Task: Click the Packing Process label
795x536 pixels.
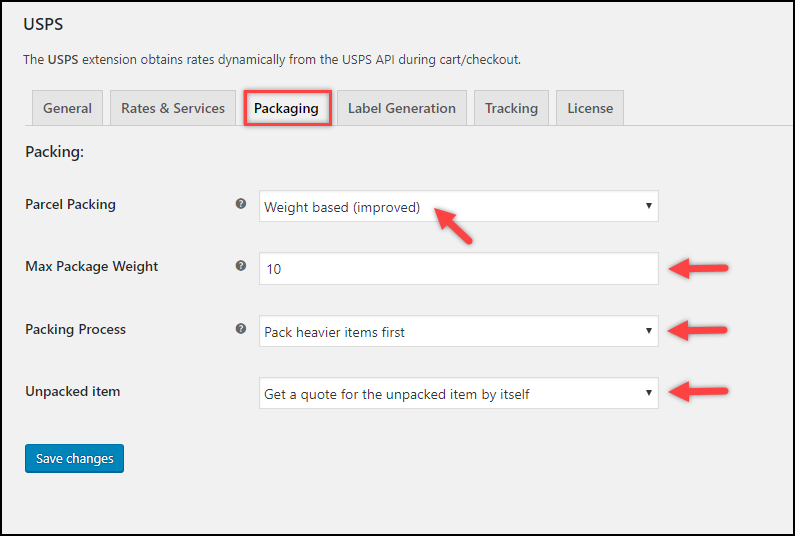Action: pyautogui.click(x=76, y=330)
